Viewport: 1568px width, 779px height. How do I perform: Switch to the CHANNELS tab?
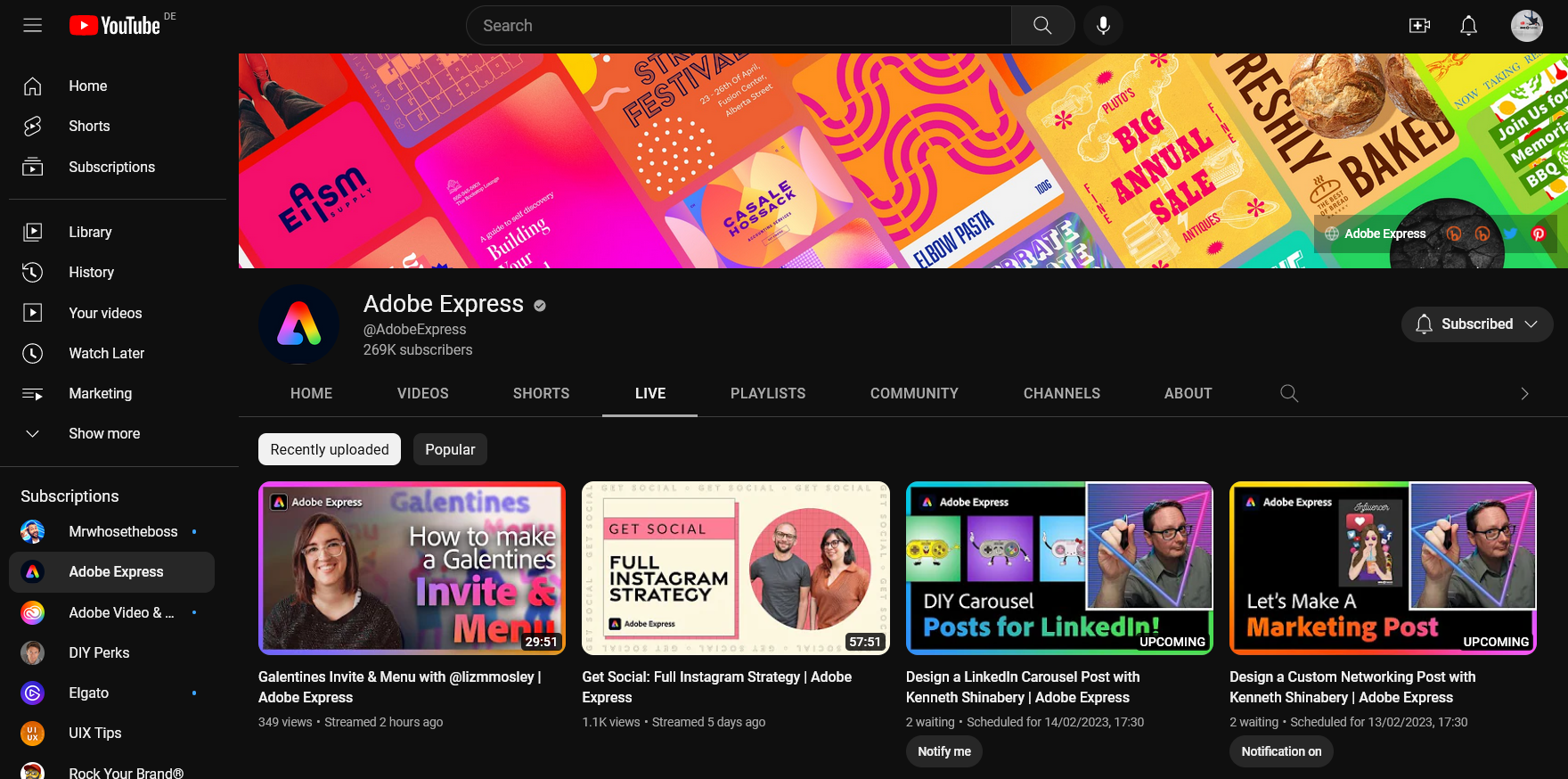tap(1062, 393)
